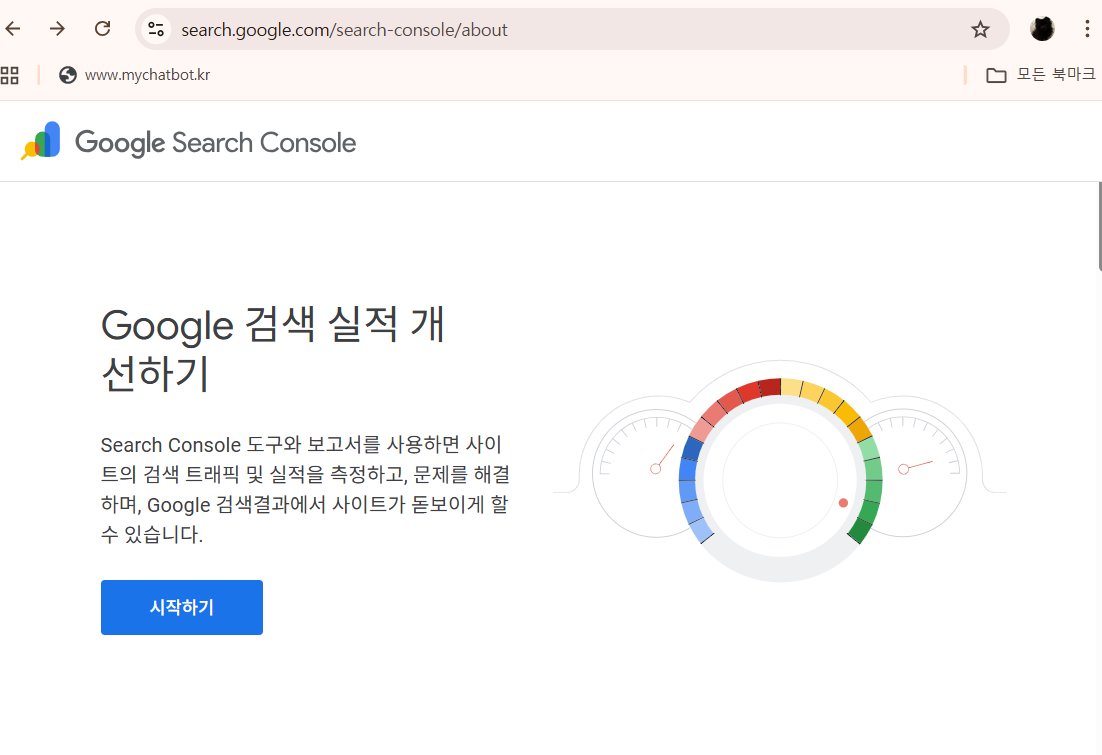Open the apps grid in bookmarks bar

10,75
